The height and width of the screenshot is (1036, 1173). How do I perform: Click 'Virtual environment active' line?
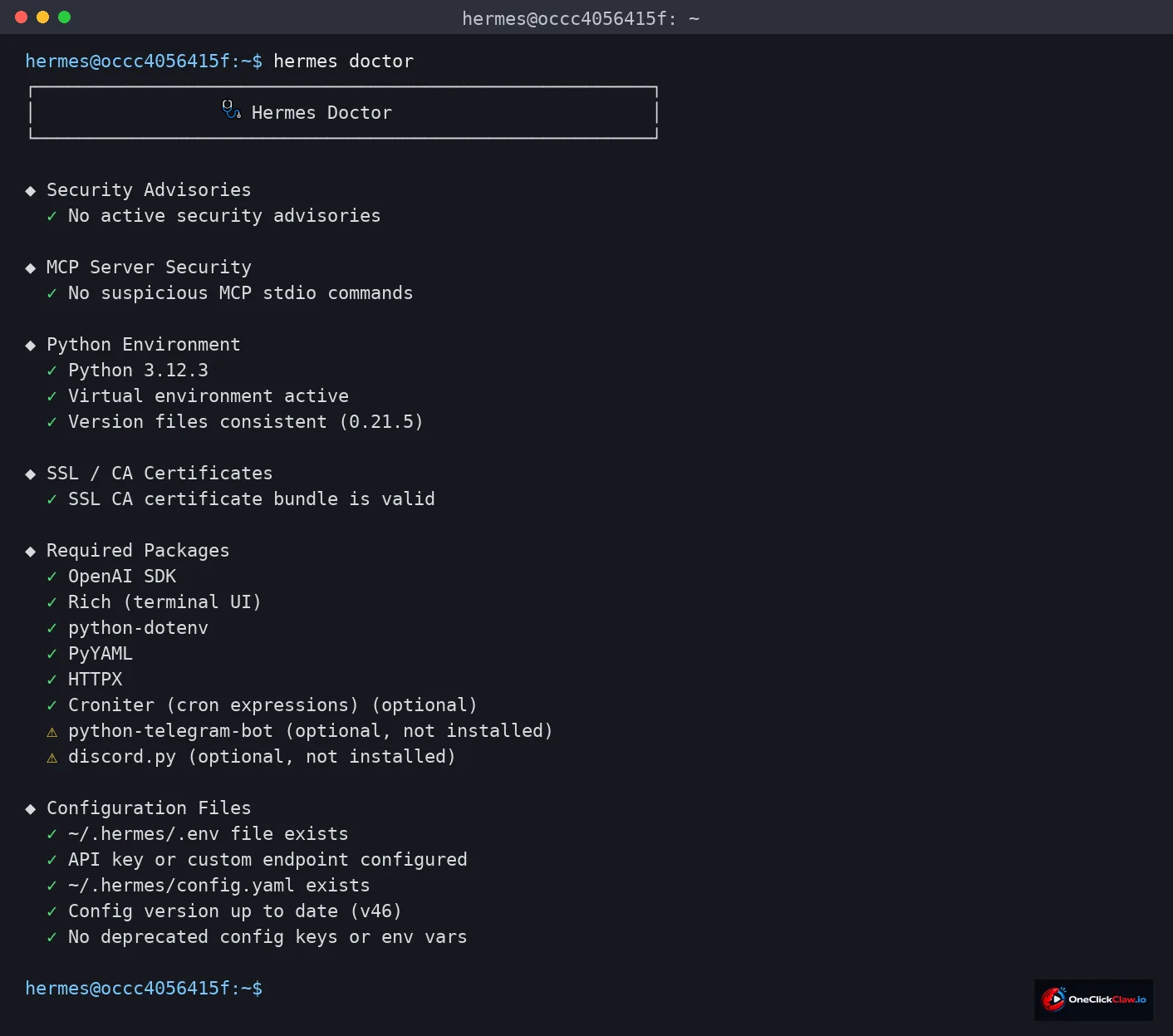click(209, 396)
